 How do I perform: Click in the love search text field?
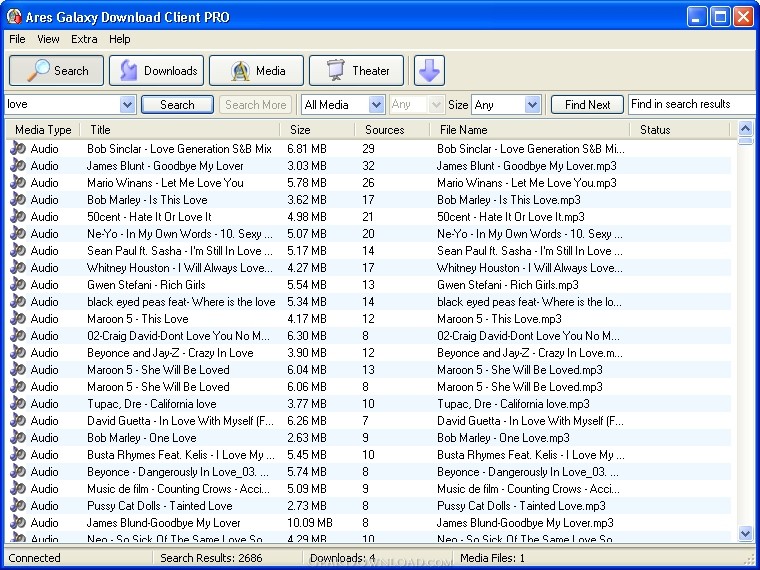(63, 104)
